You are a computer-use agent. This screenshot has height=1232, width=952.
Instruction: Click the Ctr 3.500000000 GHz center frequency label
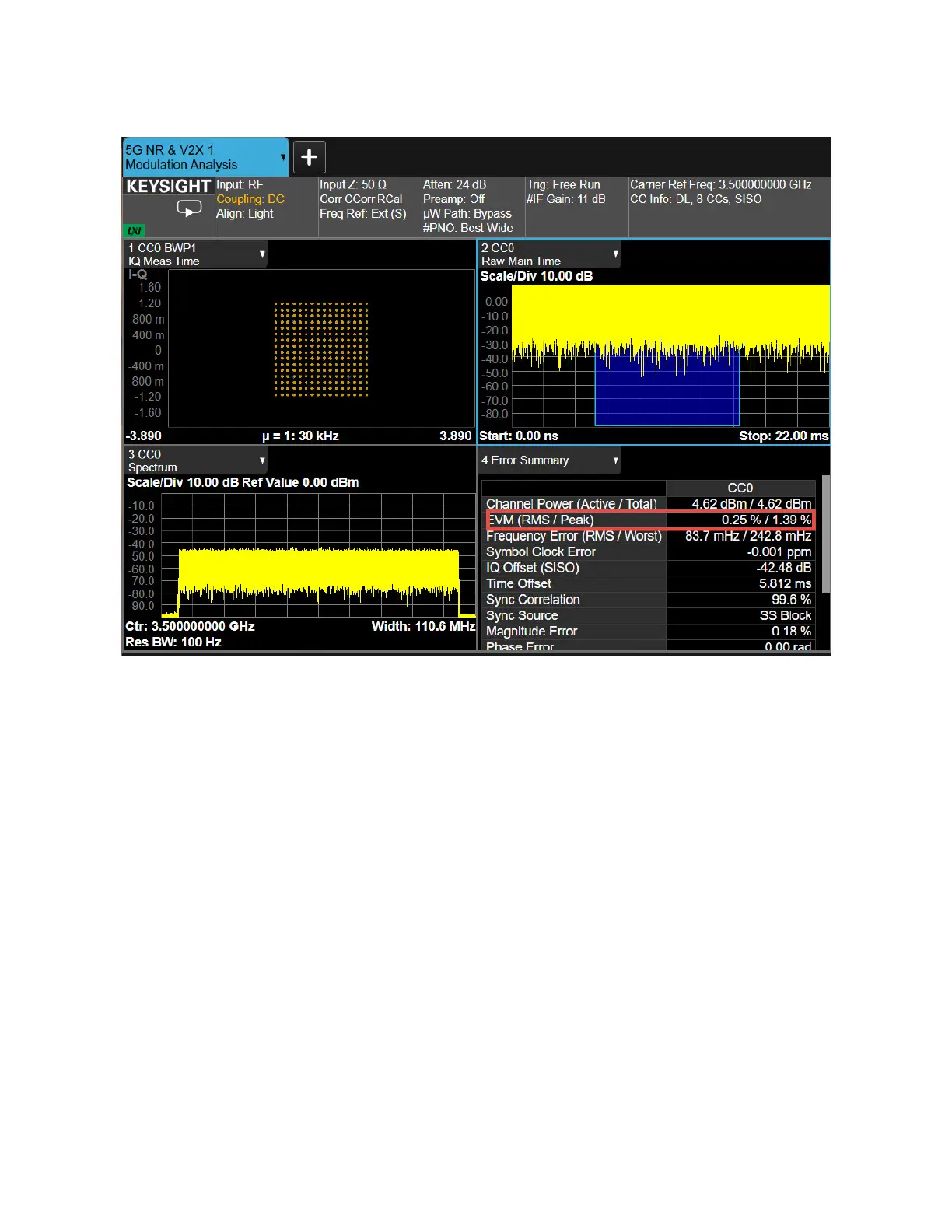coord(191,626)
